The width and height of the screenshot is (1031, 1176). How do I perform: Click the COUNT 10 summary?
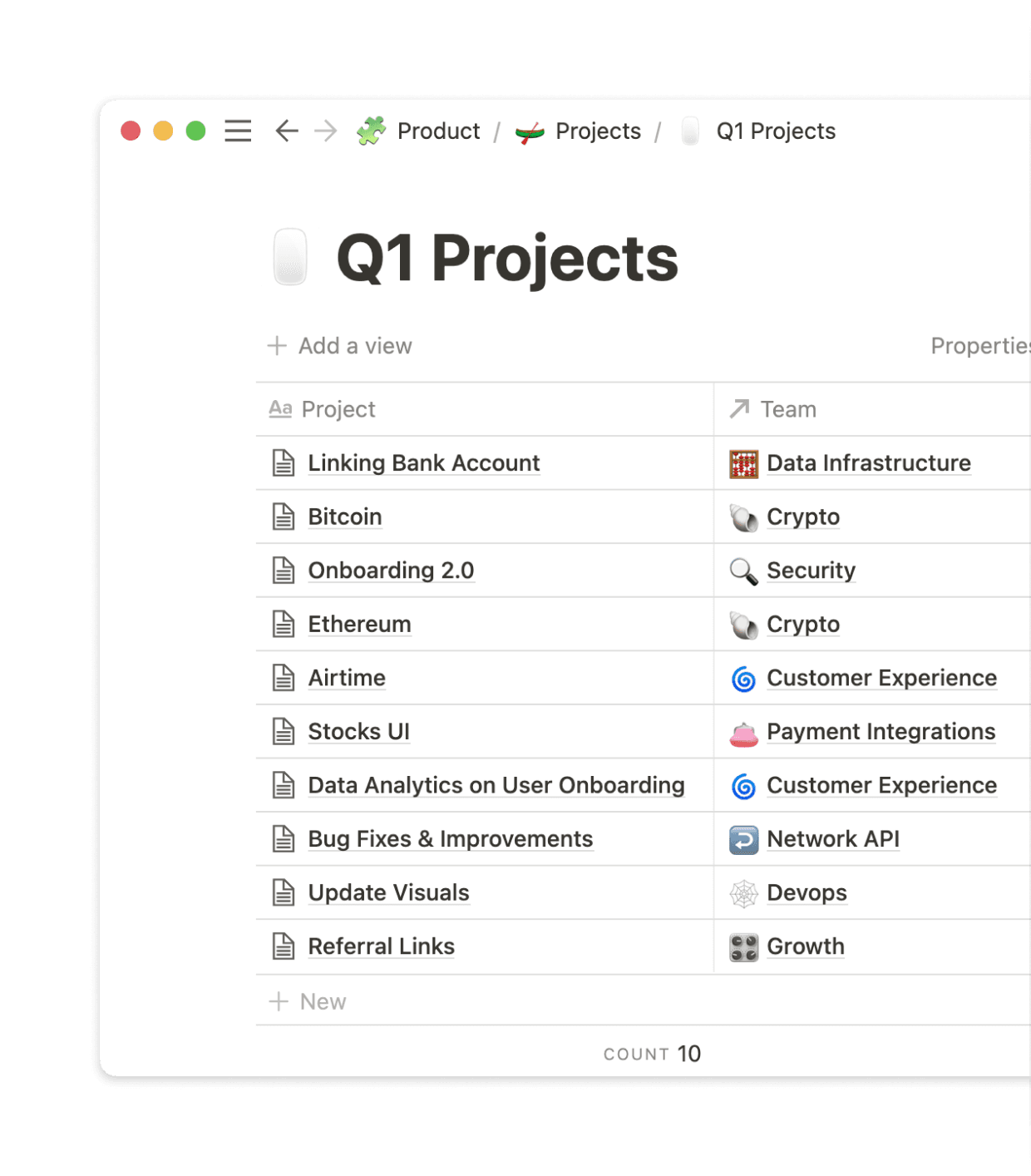click(x=653, y=1054)
